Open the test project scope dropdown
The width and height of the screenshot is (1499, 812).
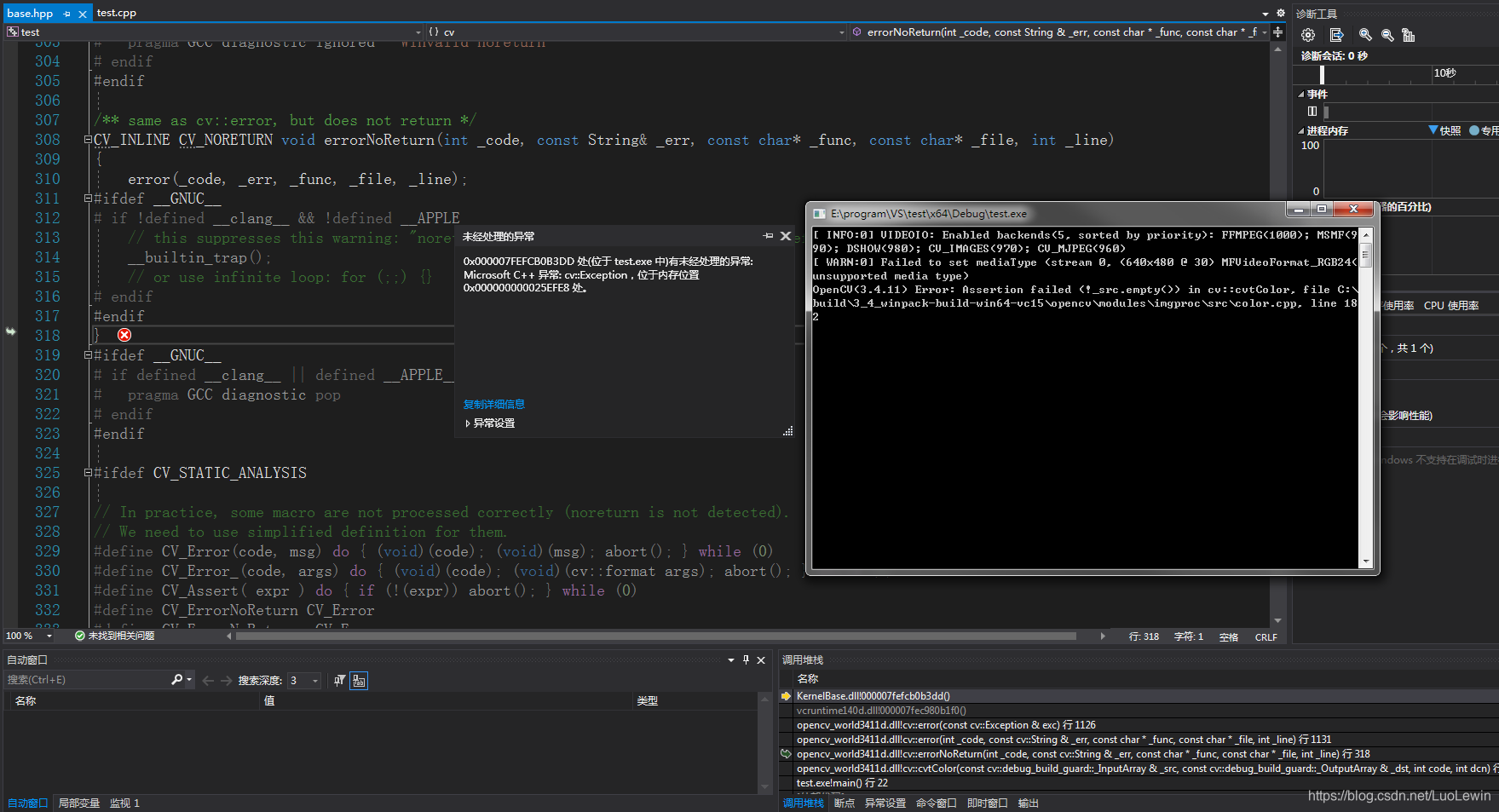pos(417,32)
